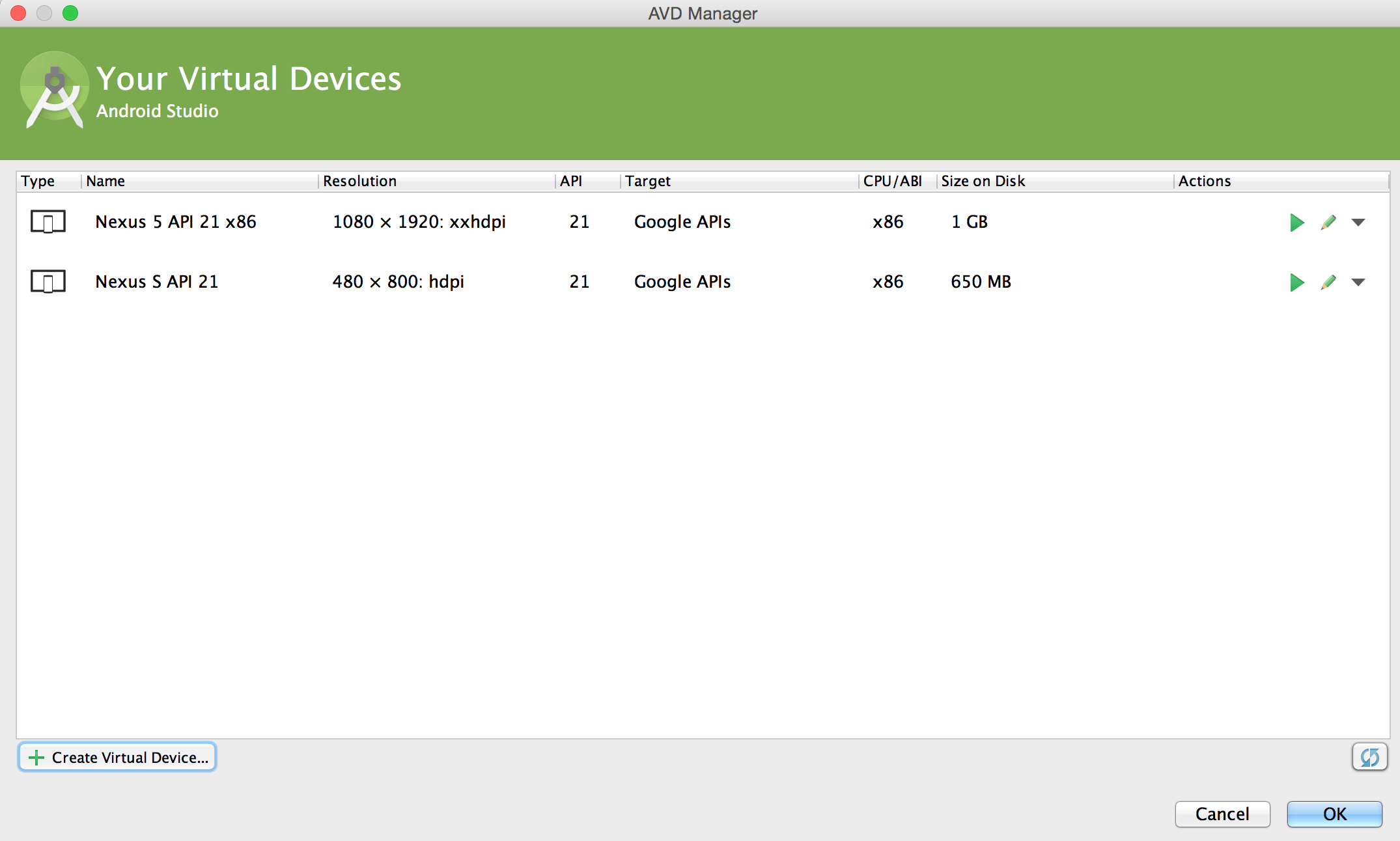Click the 1 GB size cell
This screenshot has height=841, width=1400.
tap(970, 222)
